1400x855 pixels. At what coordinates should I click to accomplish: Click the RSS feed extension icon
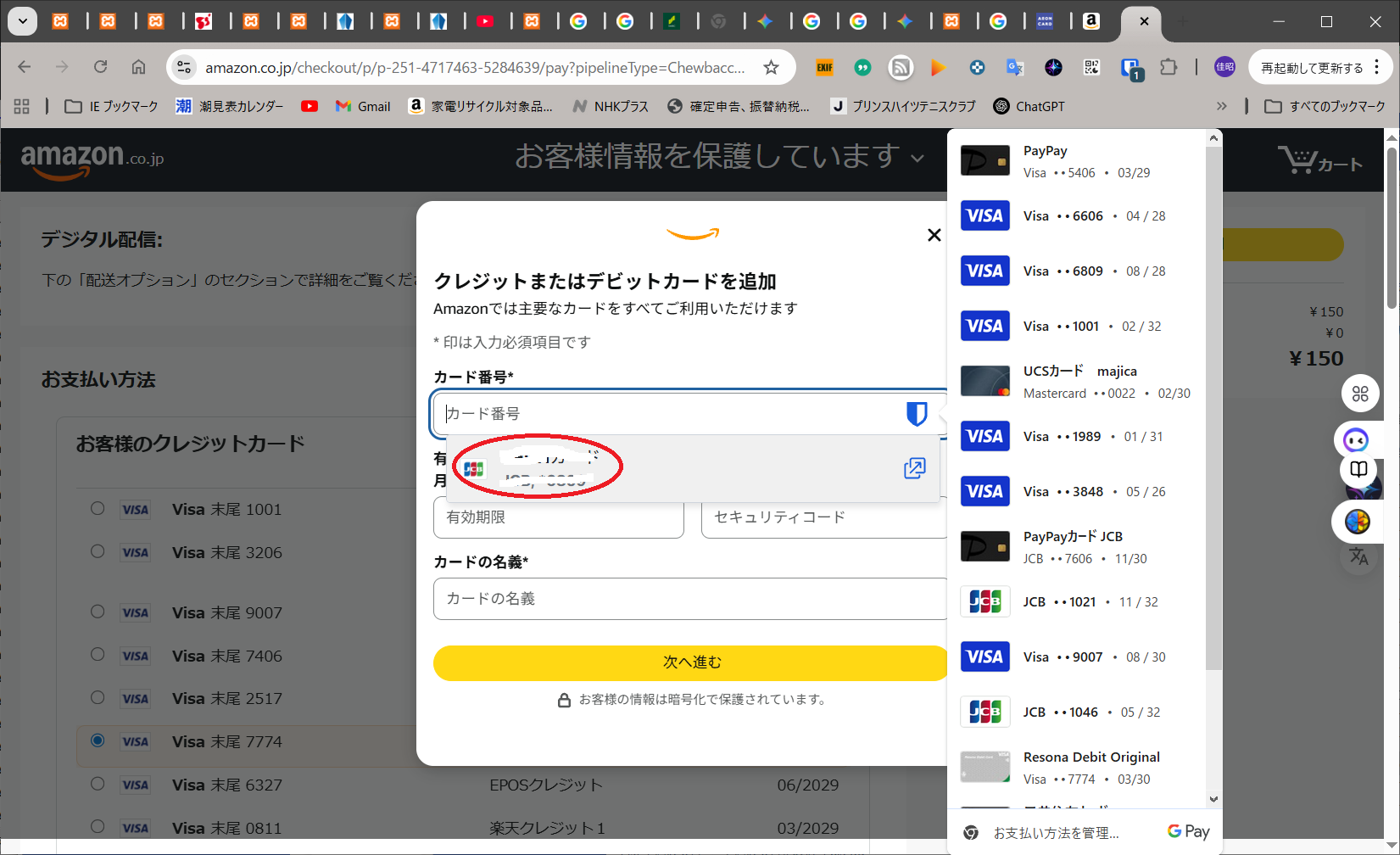(x=901, y=68)
